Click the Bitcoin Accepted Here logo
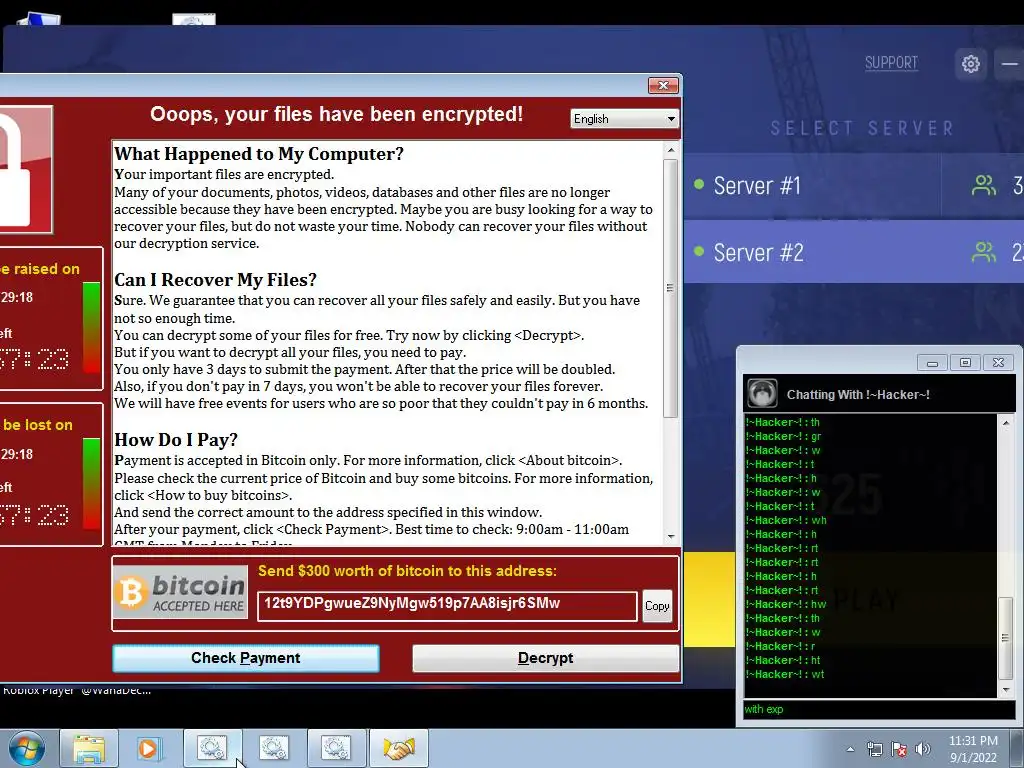The height and width of the screenshot is (768, 1024). tap(180, 592)
